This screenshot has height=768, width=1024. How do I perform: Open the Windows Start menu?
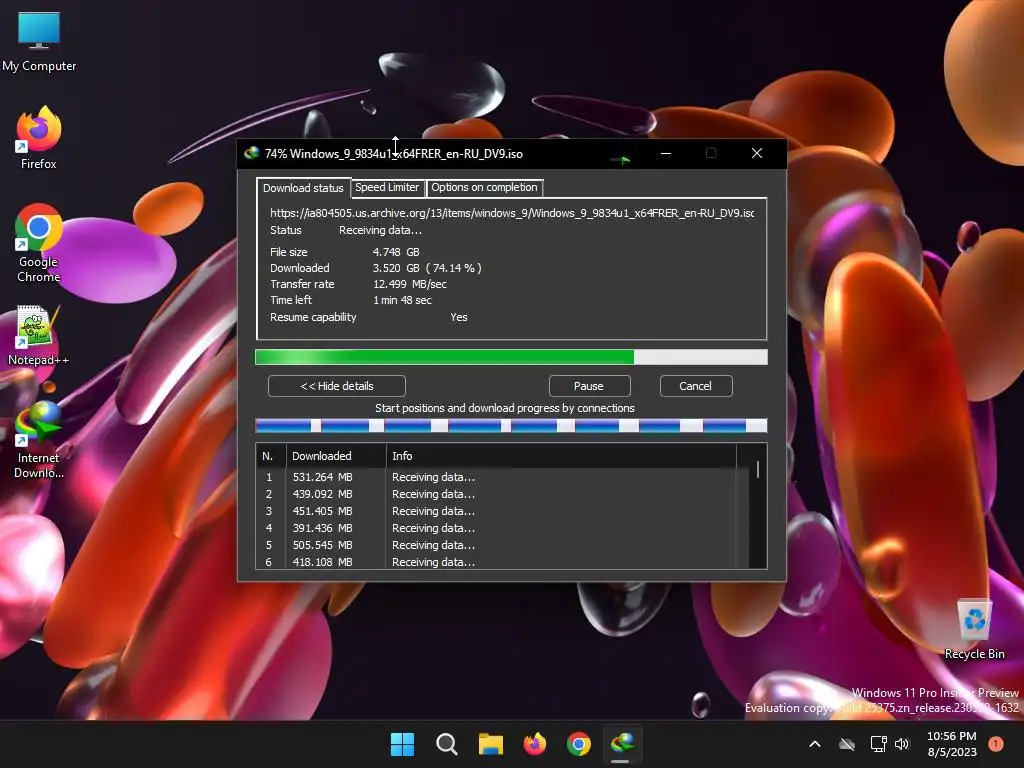pos(402,744)
